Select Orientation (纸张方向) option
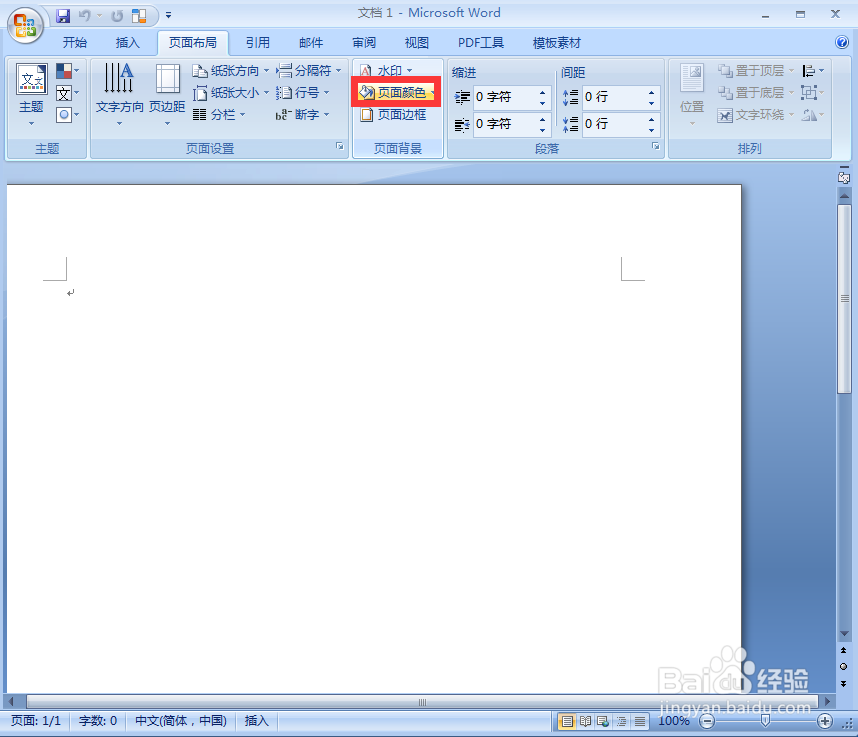Viewport: 858px width, 737px height. click(230, 71)
